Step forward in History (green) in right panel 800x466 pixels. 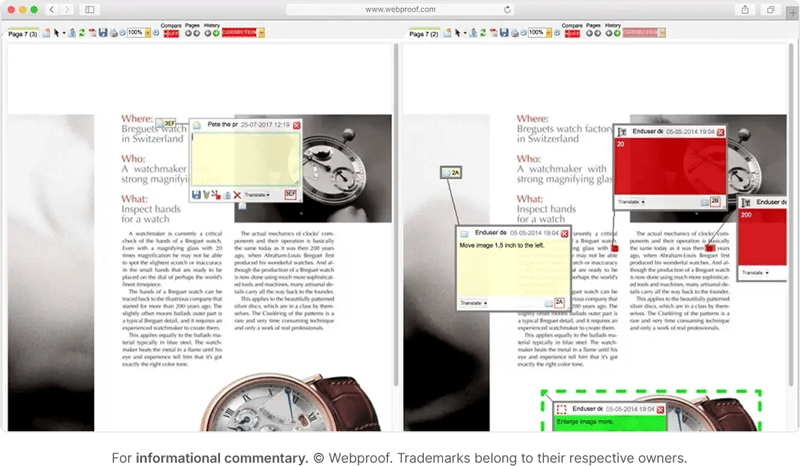coord(617,33)
